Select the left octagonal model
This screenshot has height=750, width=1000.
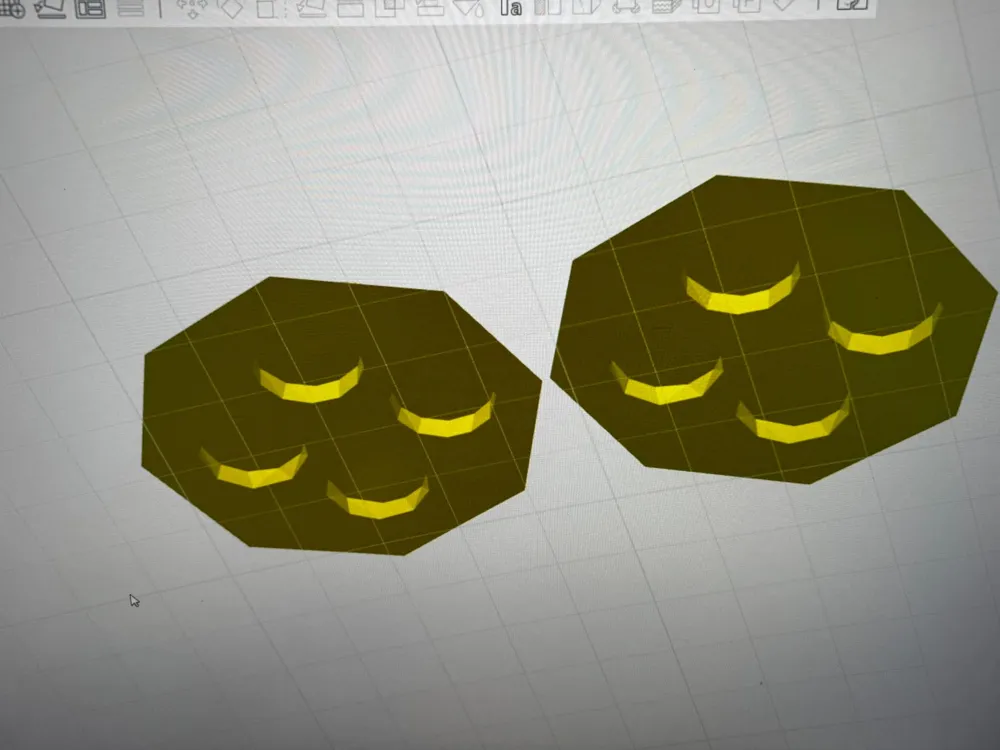pyautogui.click(x=341, y=415)
